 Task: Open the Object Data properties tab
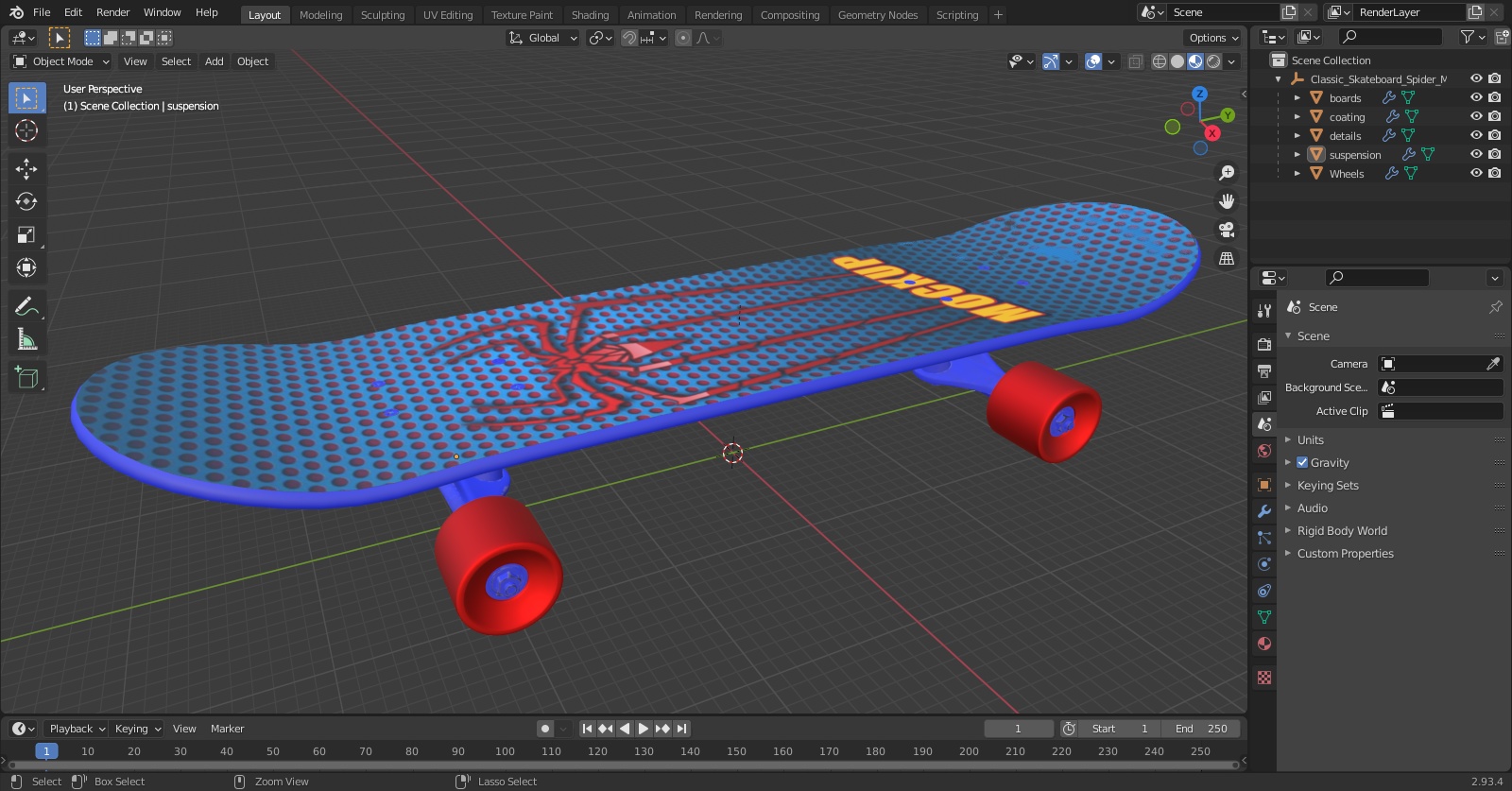tap(1264, 617)
